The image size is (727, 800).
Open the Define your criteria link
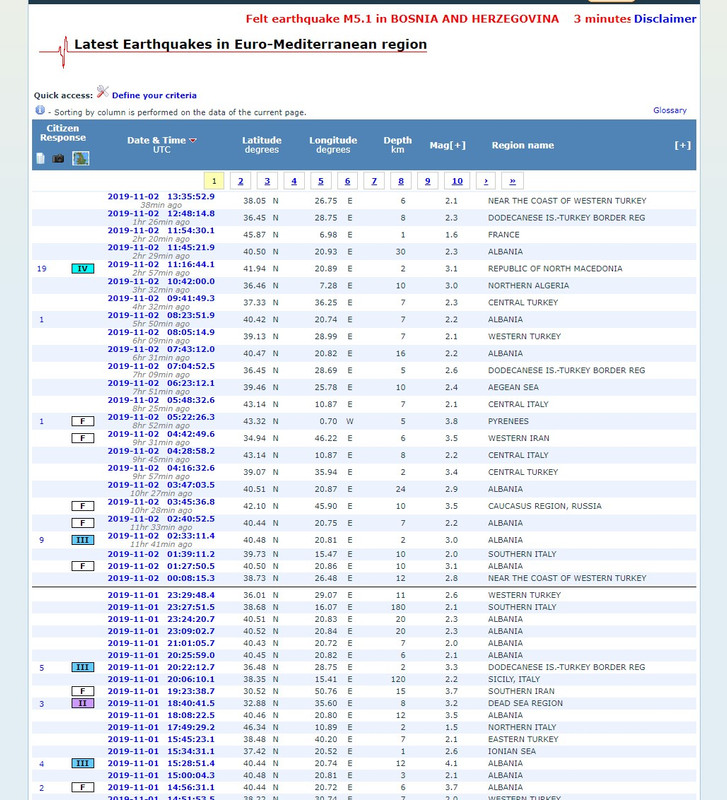point(154,95)
